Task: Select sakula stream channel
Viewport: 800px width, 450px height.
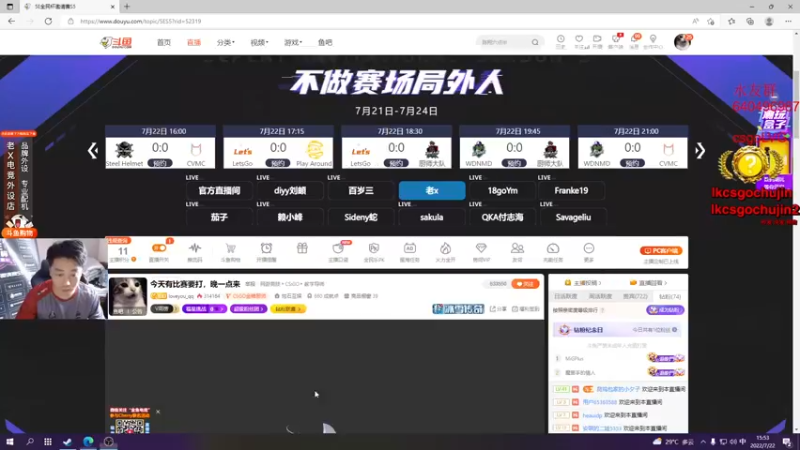Action: pos(432,217)
